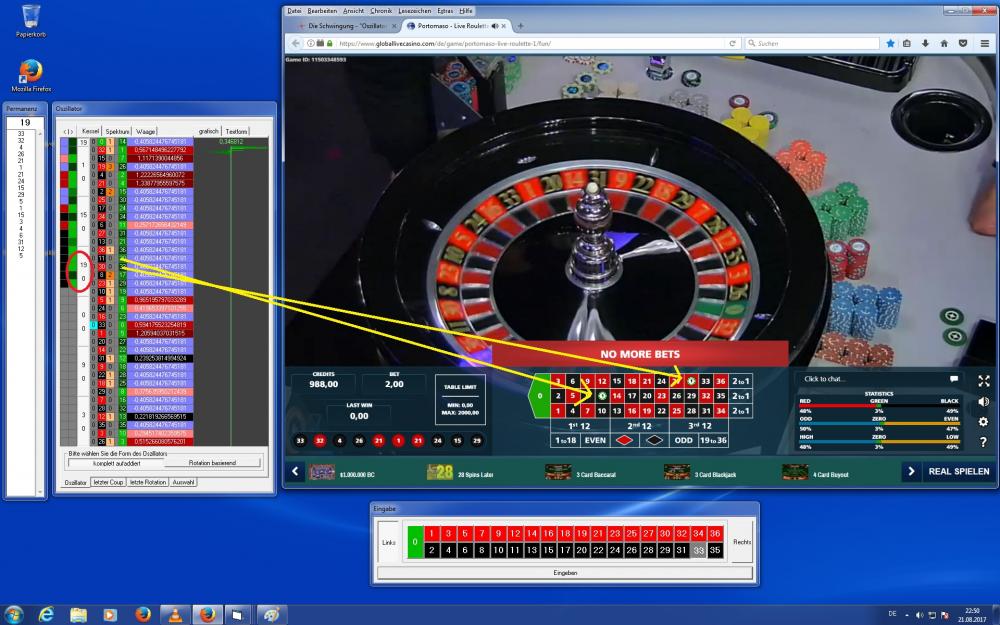The width and height of the screenshot is (1000, 625).
Task: Enter fullscreen in the roulette game
Action: pyautogui.click(x=984, y=381)
